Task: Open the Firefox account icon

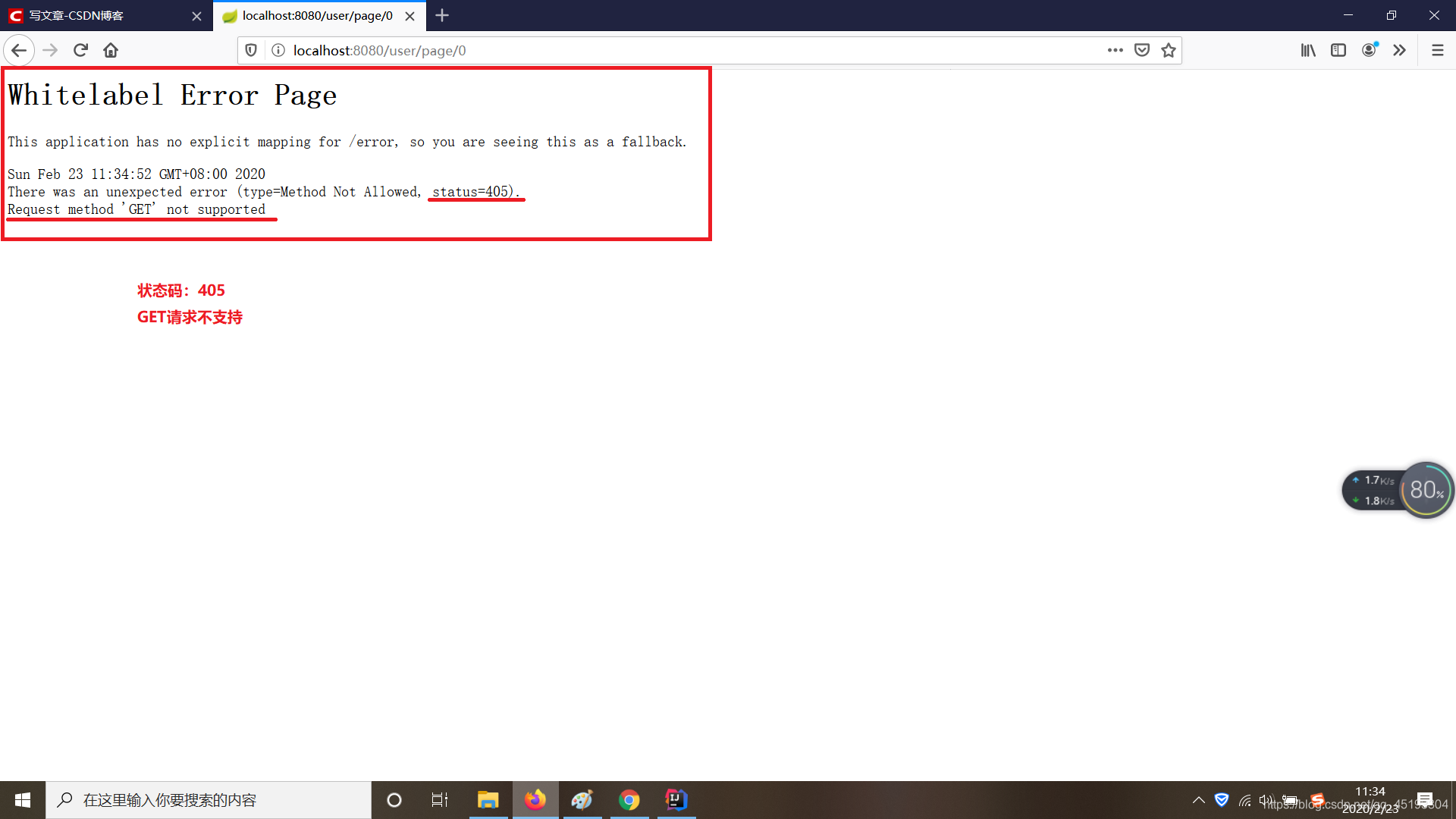Action: 1370,50
